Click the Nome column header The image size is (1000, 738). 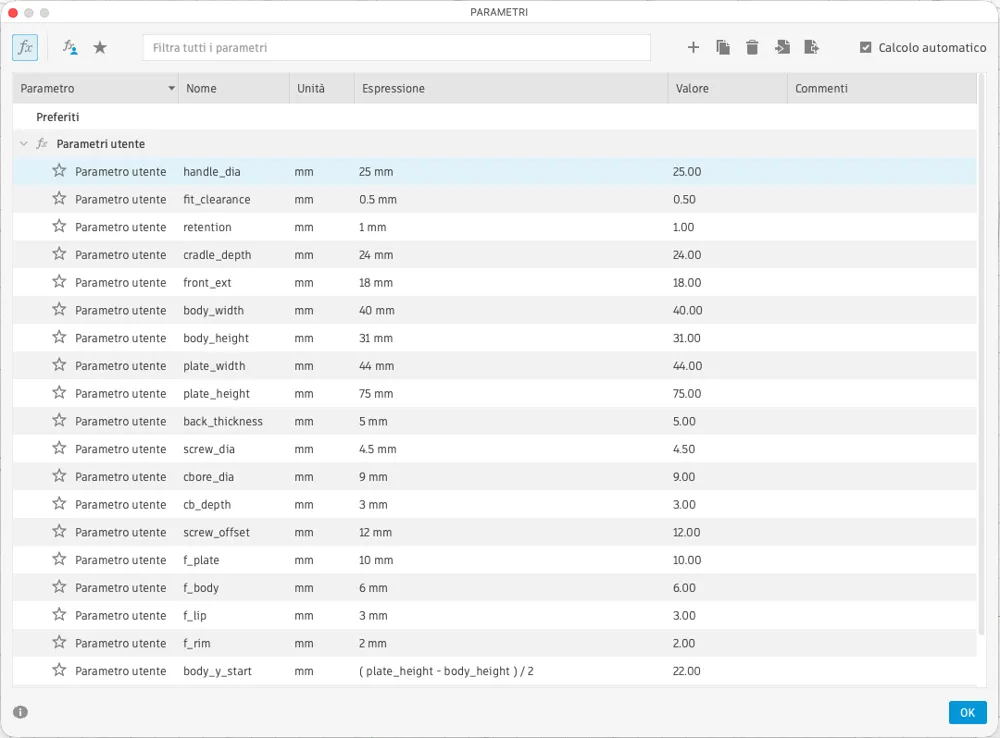233,88
